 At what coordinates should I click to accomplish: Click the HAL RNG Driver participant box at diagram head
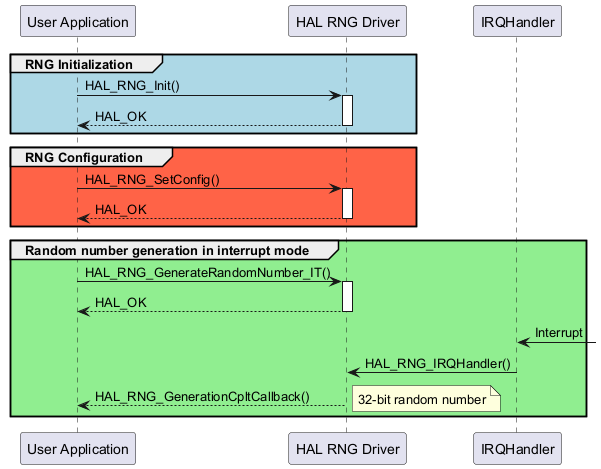(x=347, y=21)
